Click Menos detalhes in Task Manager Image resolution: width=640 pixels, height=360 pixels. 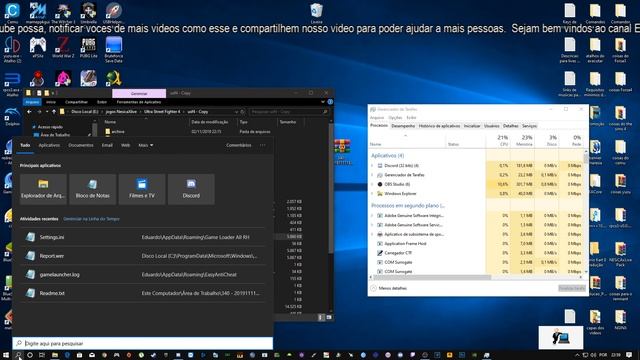tap(389, 288)
